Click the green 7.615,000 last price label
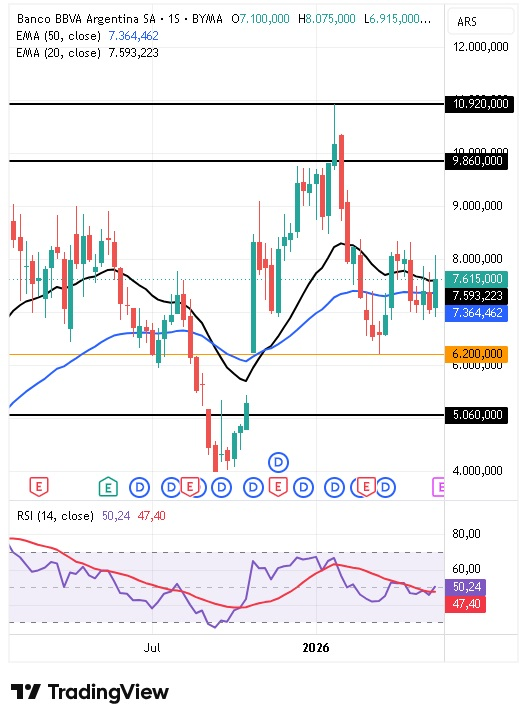Screen dimensions: 528x709 point(476,279)
